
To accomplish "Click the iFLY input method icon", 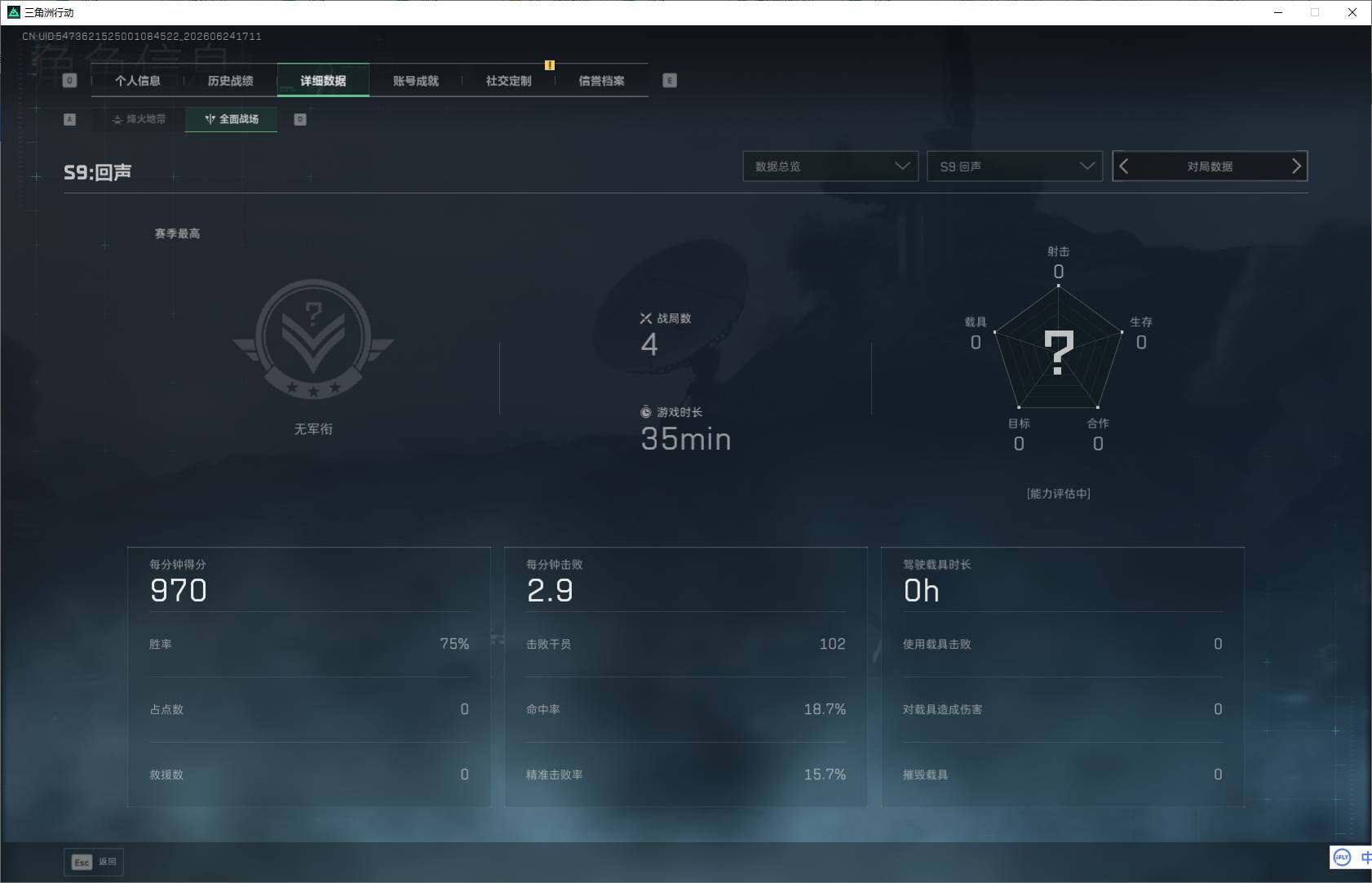I will (x=1342, y=857).
